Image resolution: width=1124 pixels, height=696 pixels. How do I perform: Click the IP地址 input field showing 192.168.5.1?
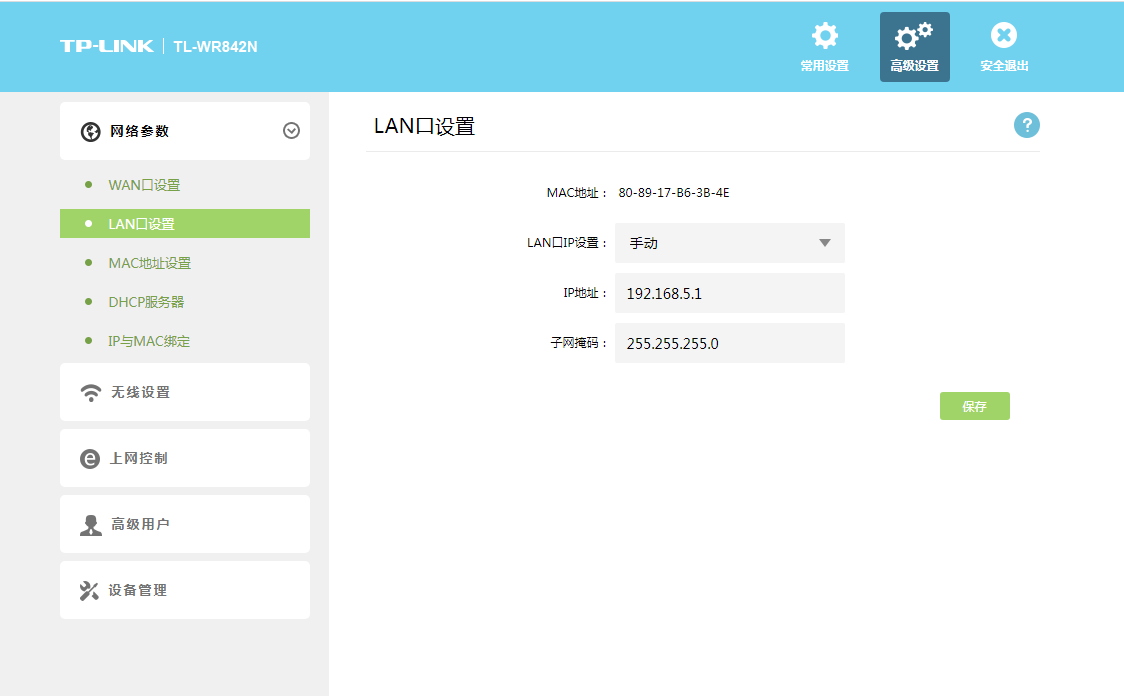coord(729,293)
